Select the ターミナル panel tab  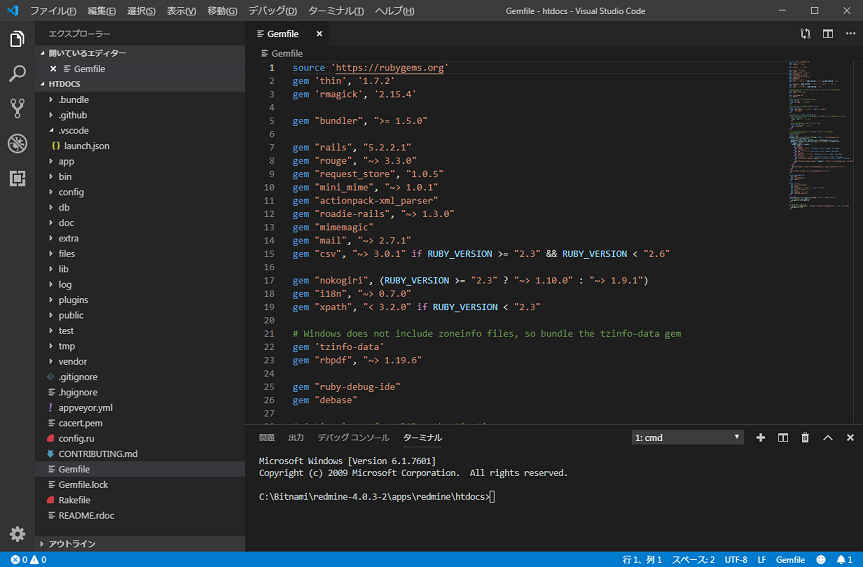point(423,438)
